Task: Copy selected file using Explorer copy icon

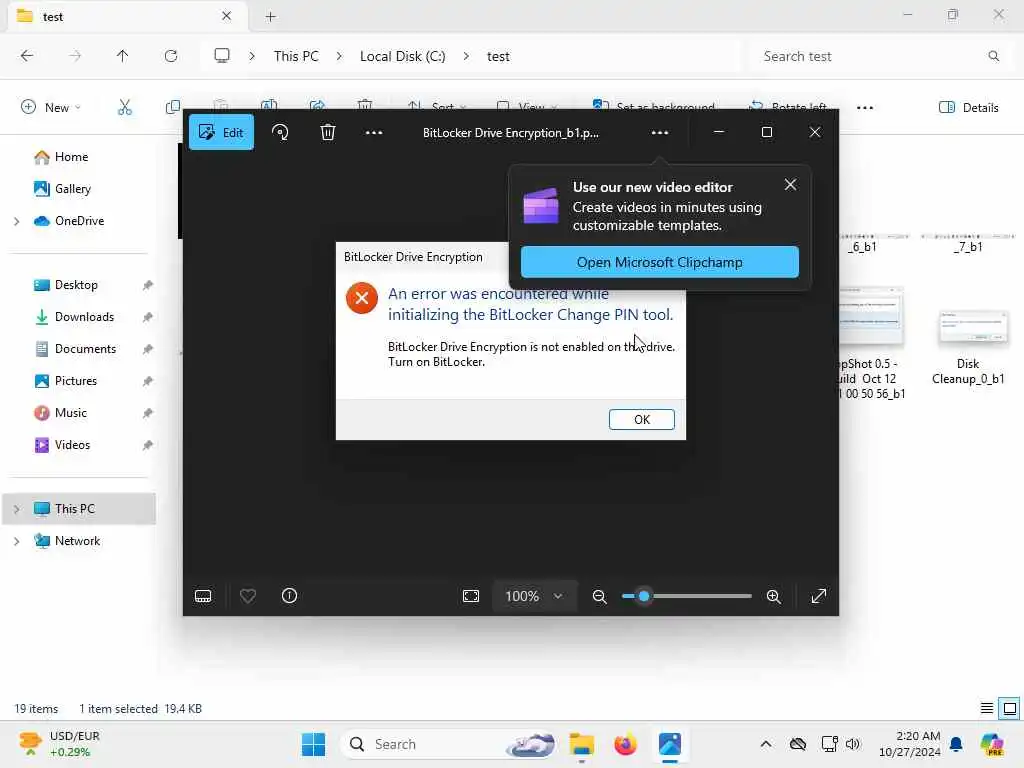Action: pyautogui.click(x=173, y=108)
